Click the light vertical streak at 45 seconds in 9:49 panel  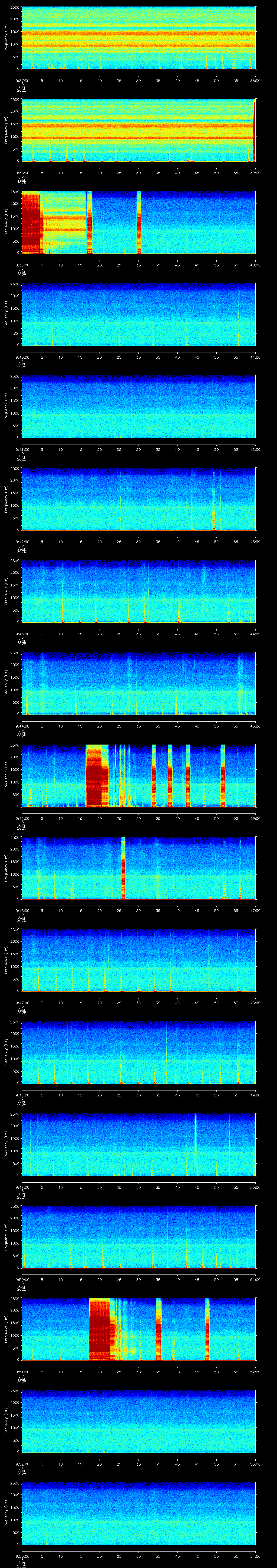pos(195,1135)
